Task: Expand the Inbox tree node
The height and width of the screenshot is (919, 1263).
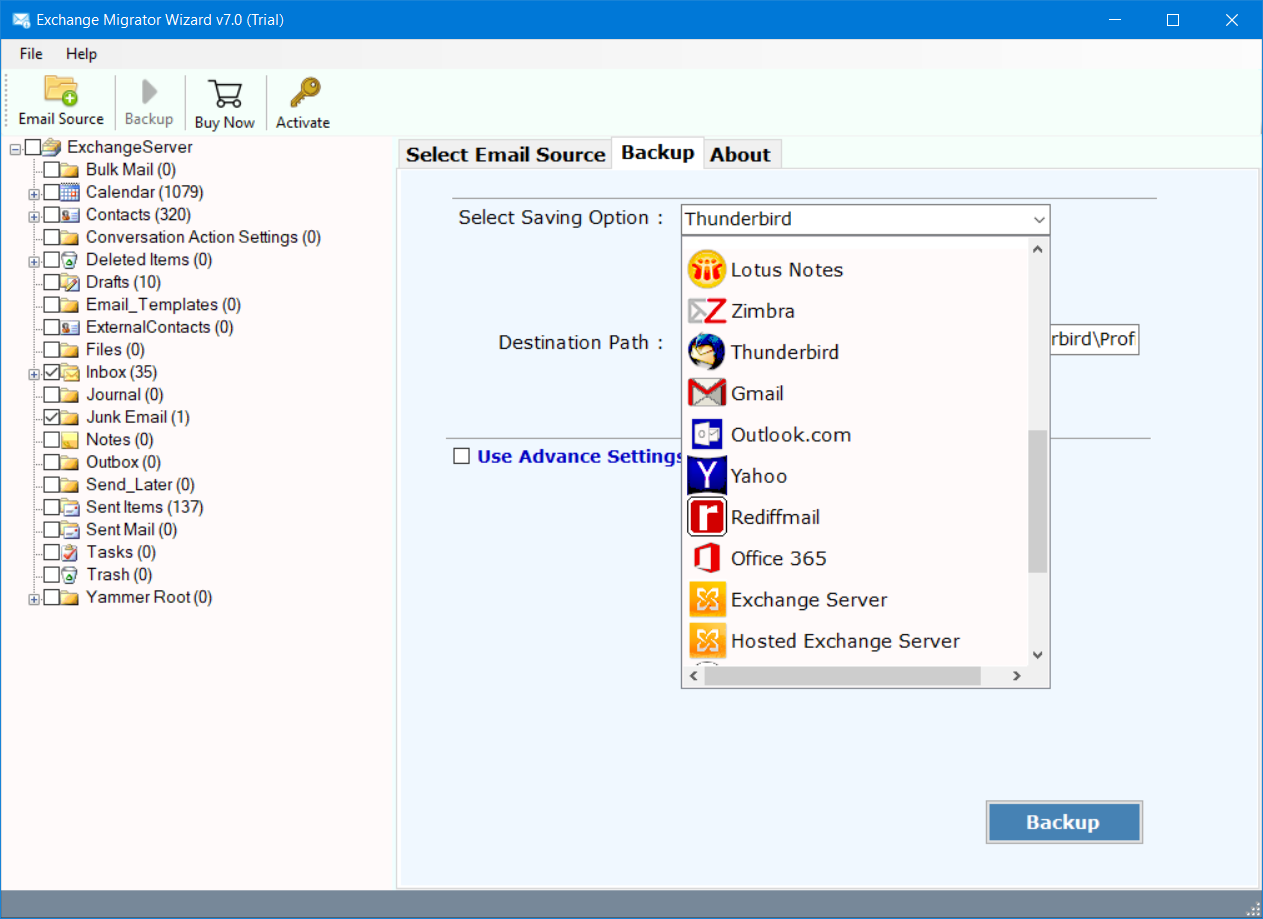Action: click(34, 373)
